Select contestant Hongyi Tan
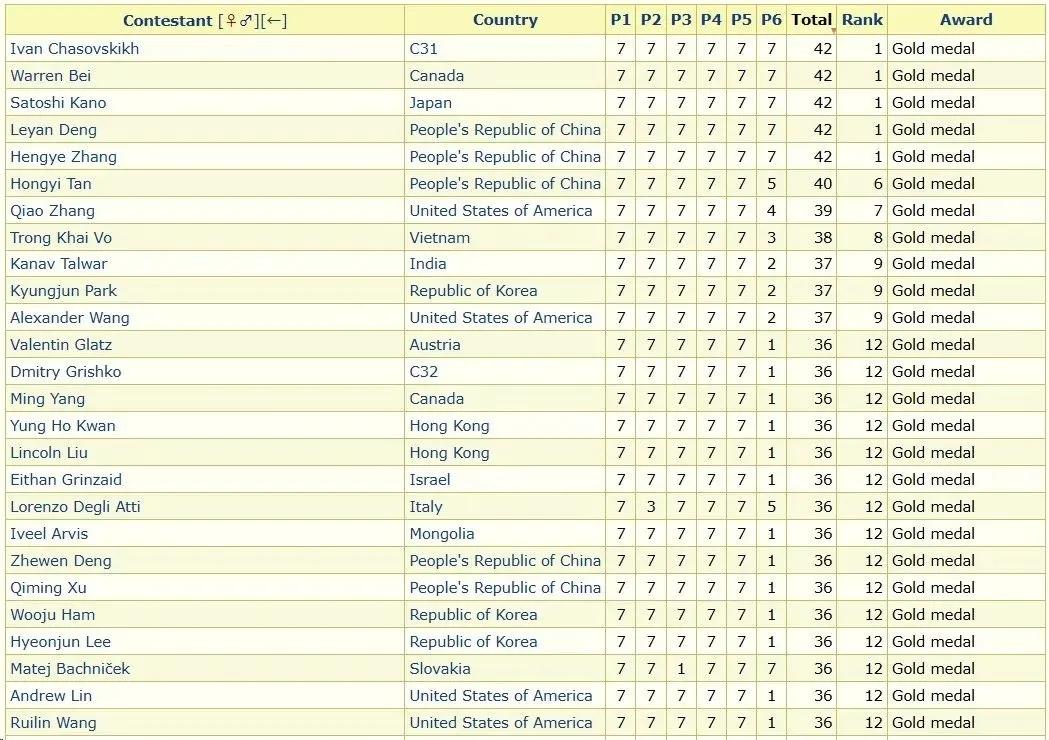 point(51,183)
